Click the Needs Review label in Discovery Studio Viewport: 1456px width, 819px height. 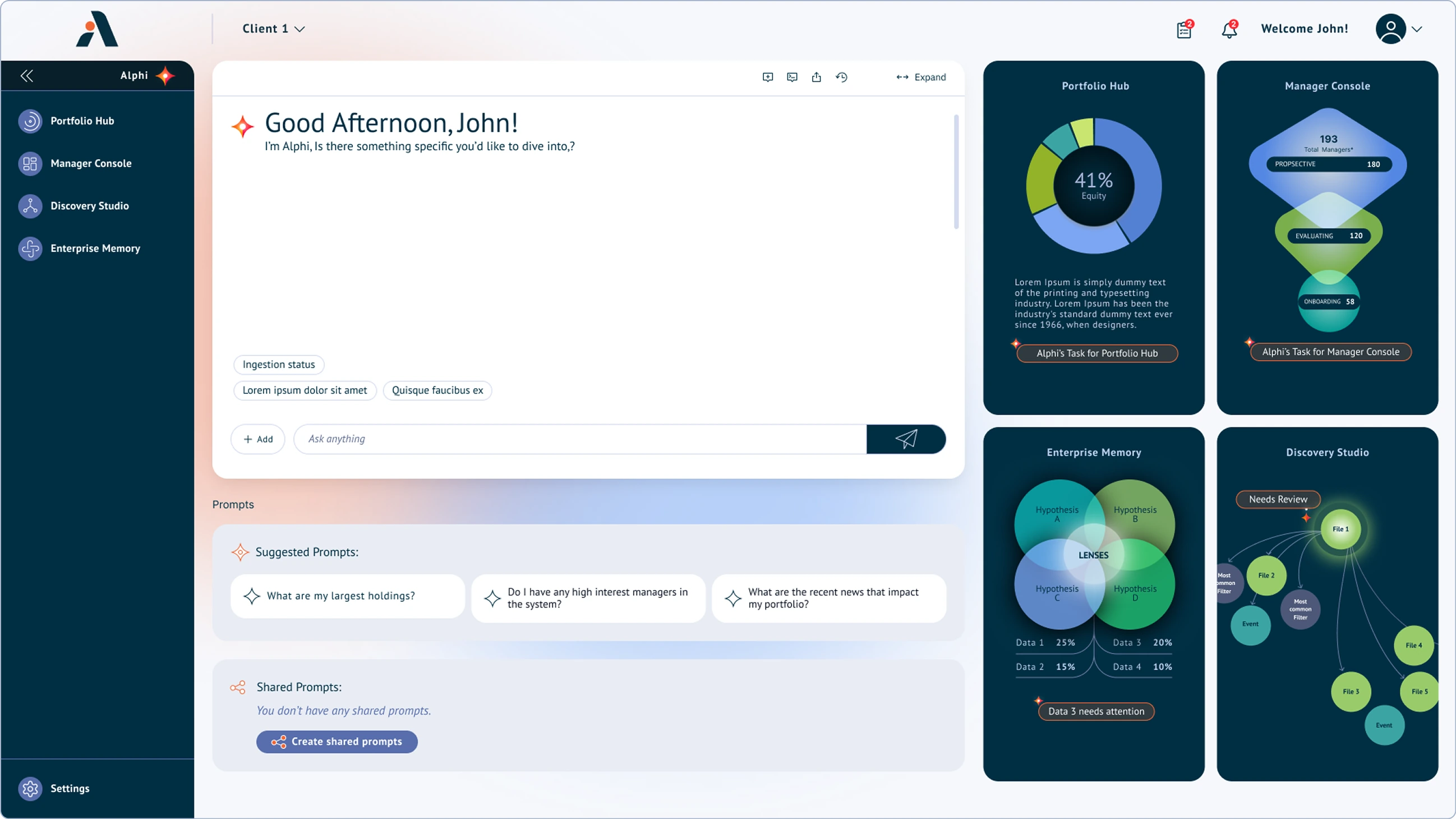click(1278, 499)
